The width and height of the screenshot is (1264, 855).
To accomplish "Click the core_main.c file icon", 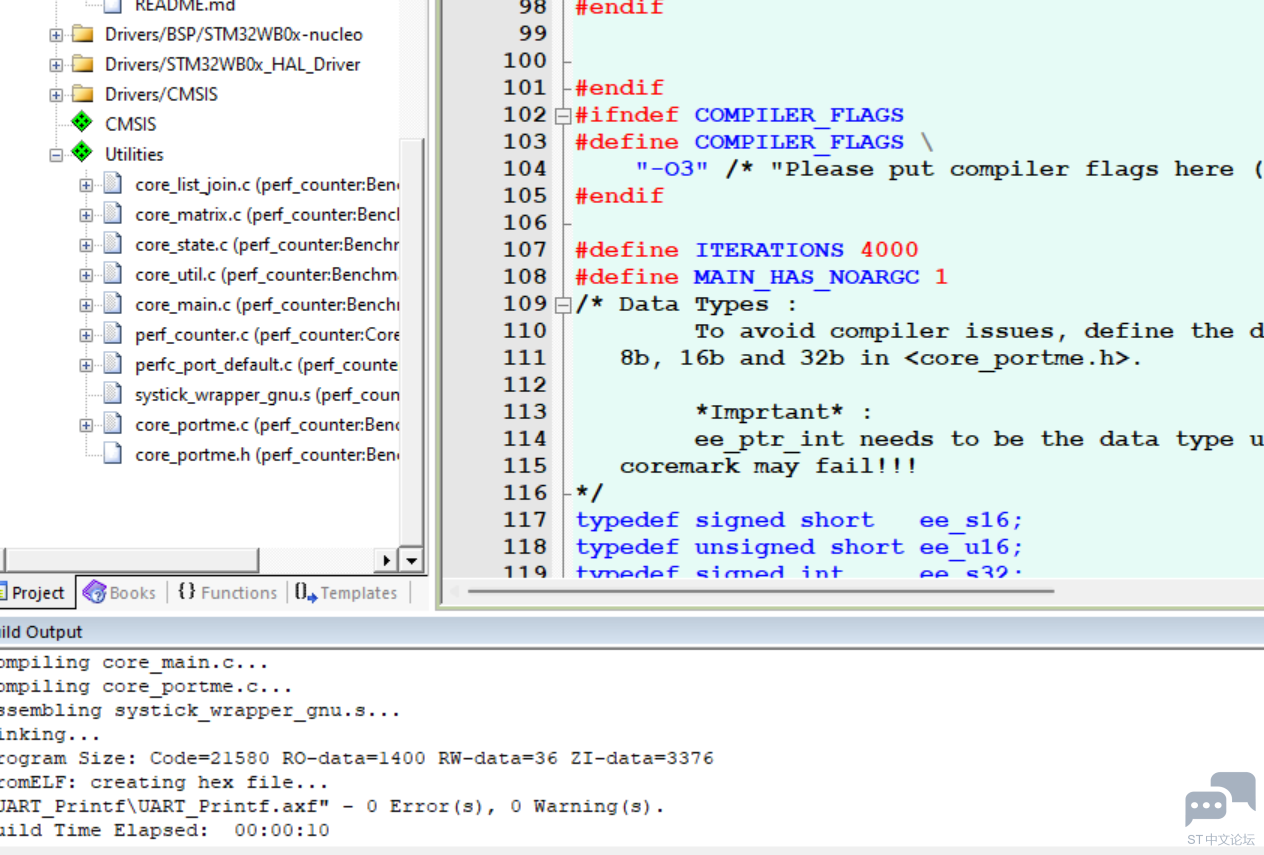I will [114, 304].
